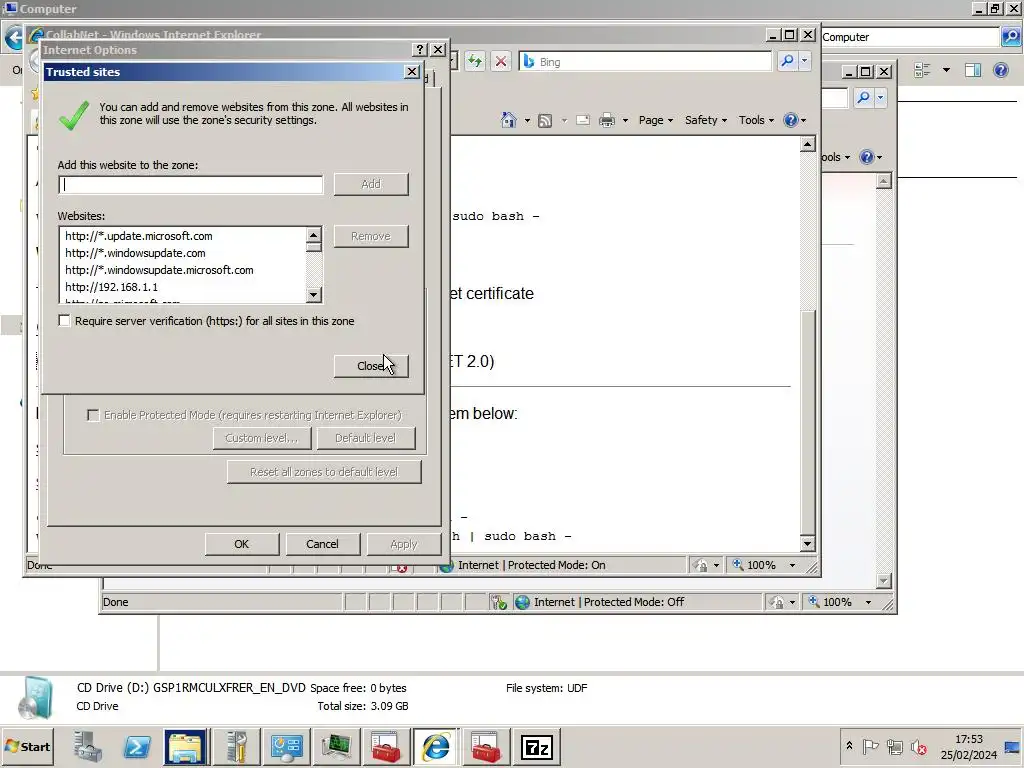
Task: Toggle the preview pane icon in Explorer
Action: click(973, 70)
